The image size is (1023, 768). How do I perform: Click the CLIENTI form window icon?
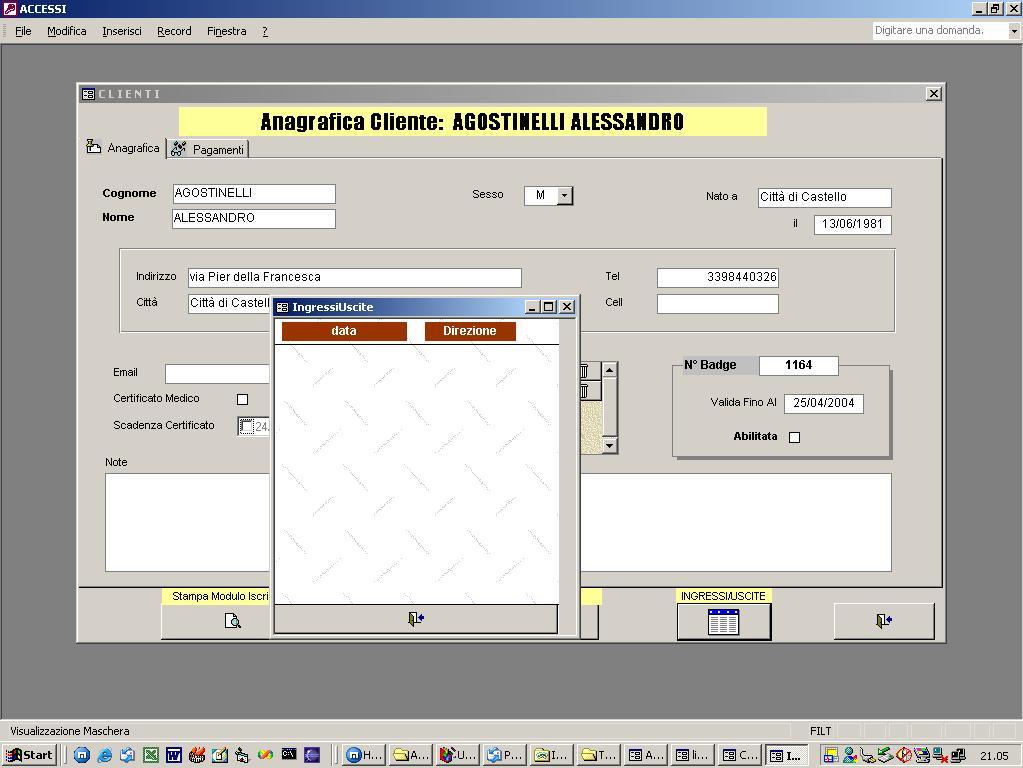pyautogui.click(x=88, y=94)
